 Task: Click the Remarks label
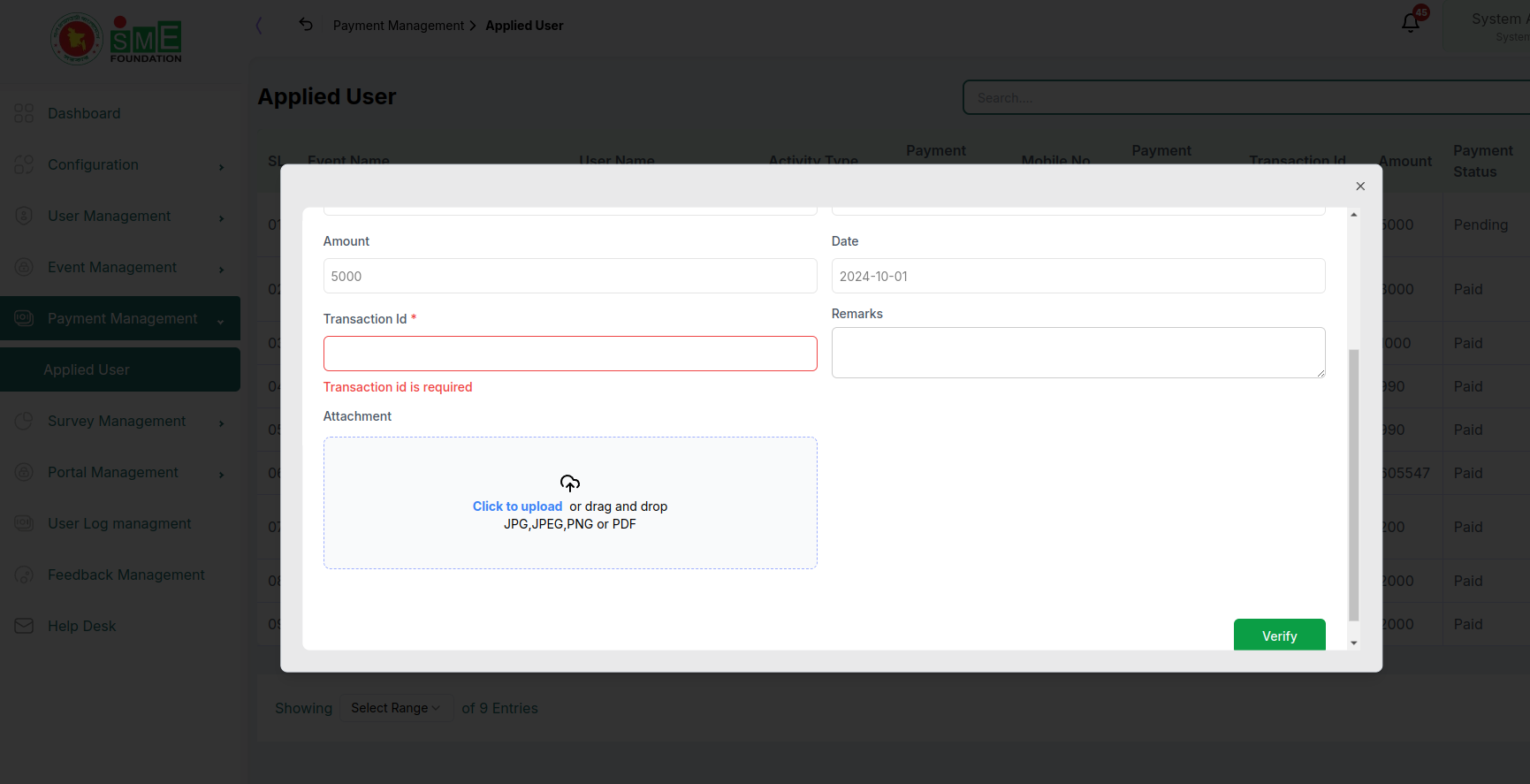click(x=857, y=314)
